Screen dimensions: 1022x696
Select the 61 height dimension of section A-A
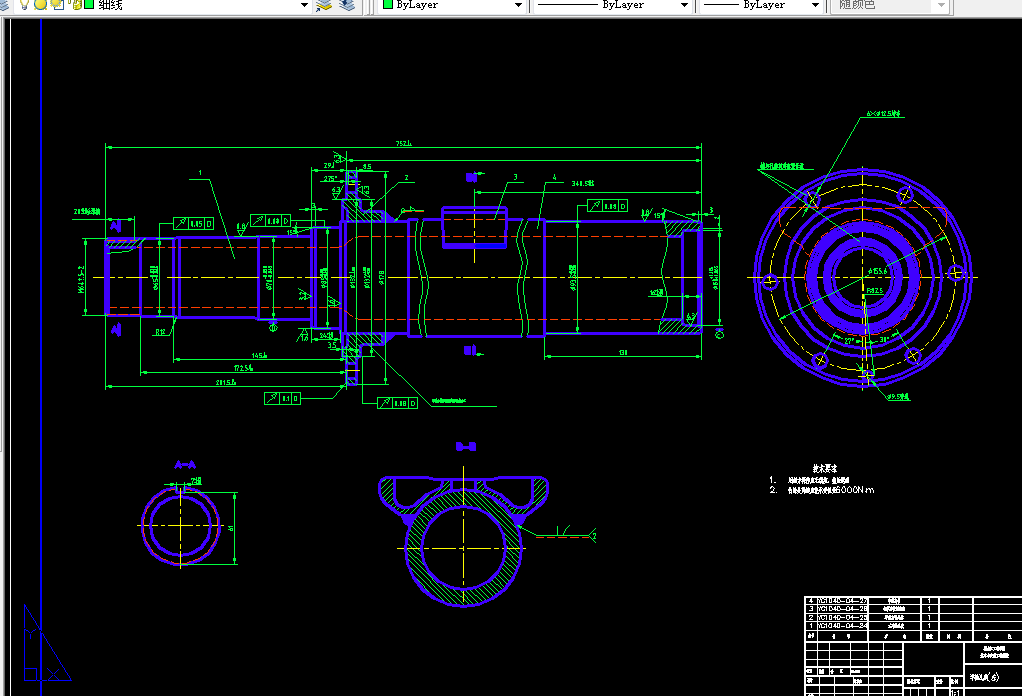coord(230,528)
